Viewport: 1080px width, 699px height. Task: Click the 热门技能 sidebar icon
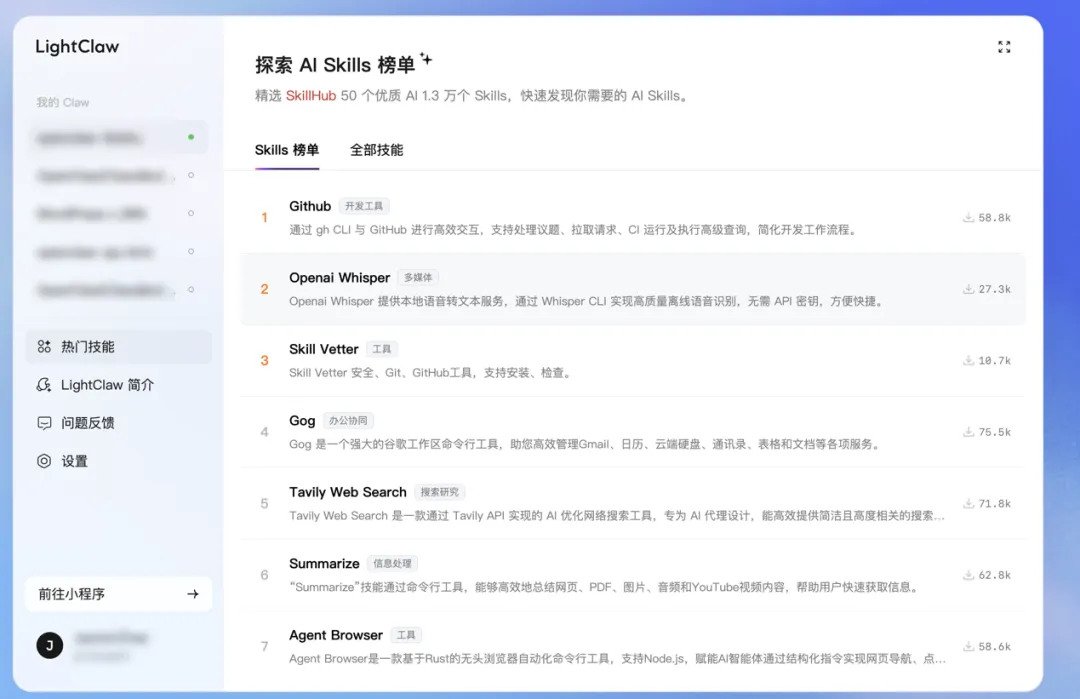(44, 346)
